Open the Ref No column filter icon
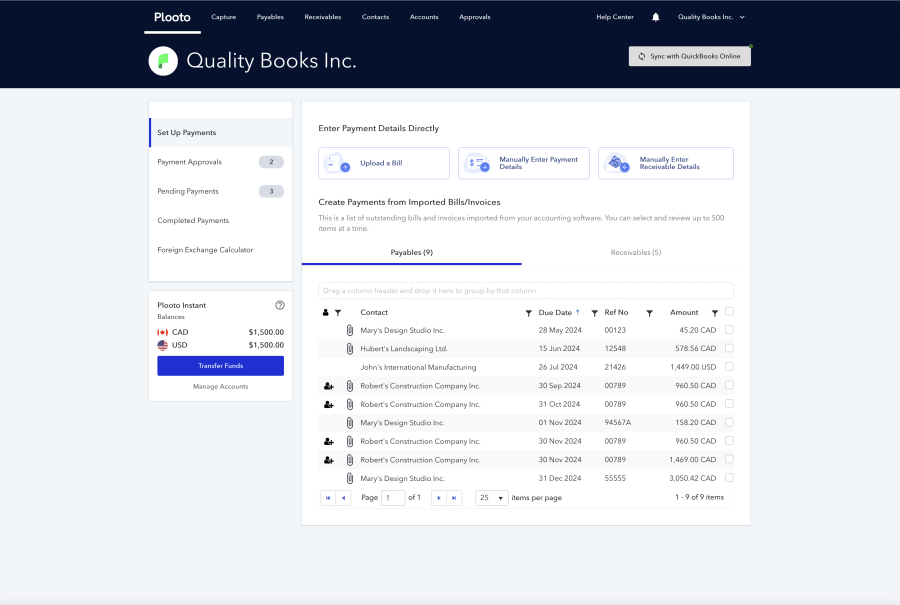900x605 pixels. click(x=649, y=313)
